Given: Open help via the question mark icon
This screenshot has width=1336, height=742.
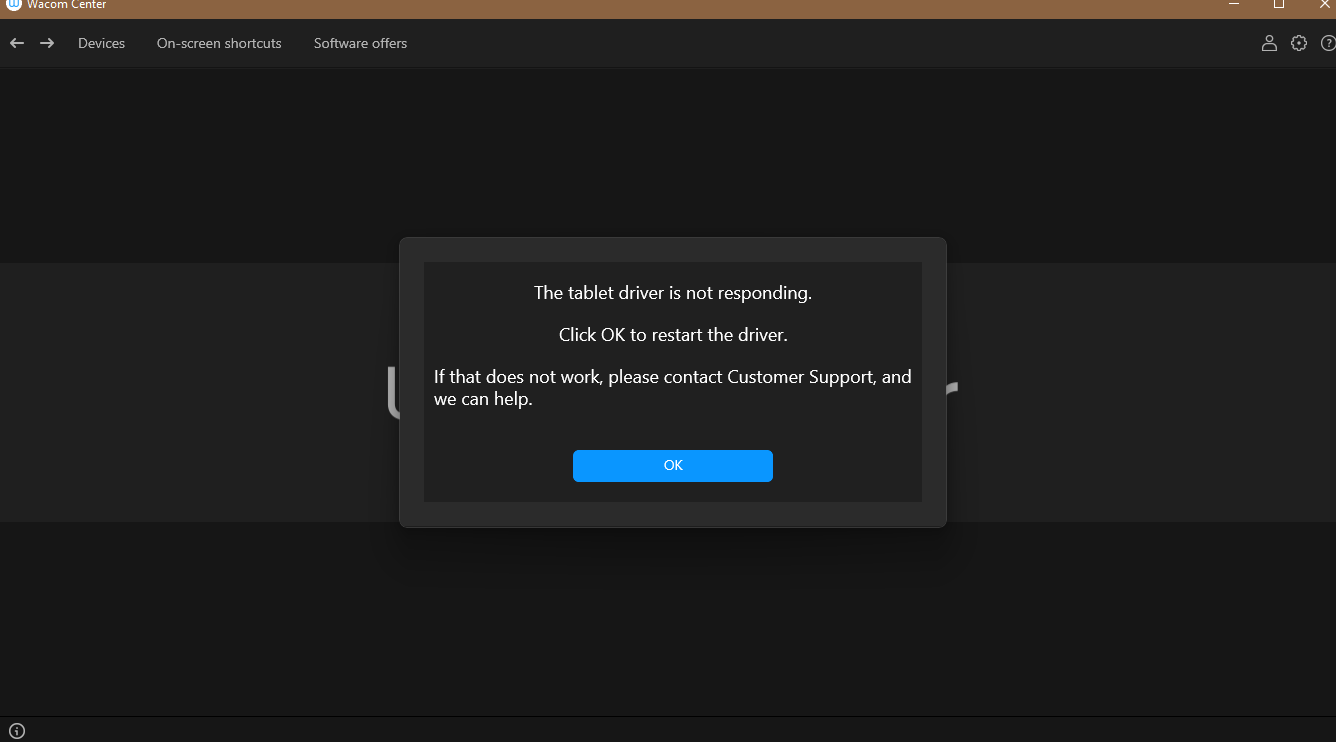Looking at the screenshot, I should point(1328,43).
